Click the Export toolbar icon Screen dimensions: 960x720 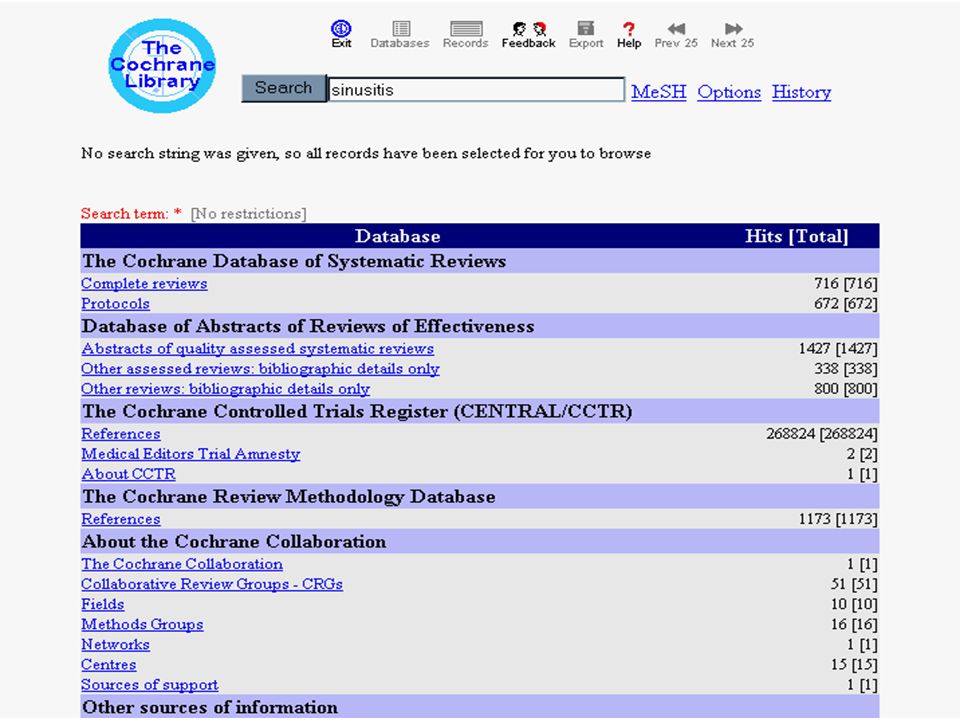pos(586,34)
